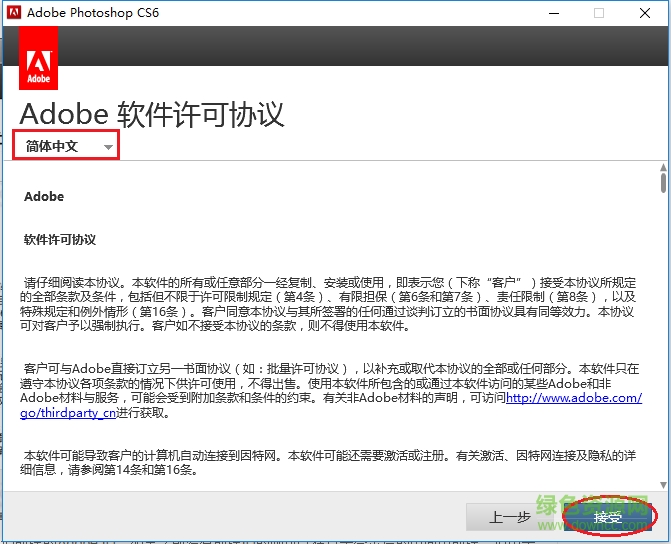Go back with the 上一步 button
671x544 pixels.
[509, 517]
